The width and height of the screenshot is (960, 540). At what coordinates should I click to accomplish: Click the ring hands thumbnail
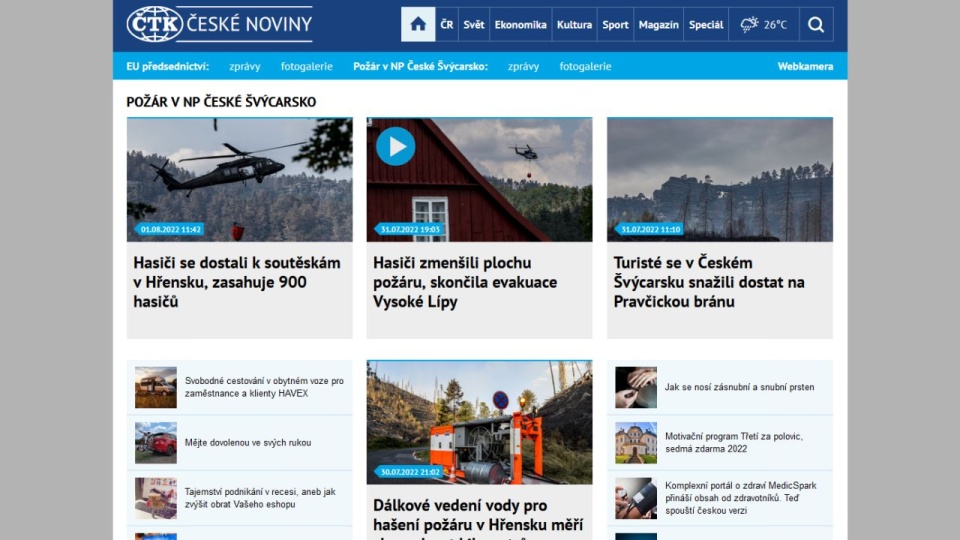636,388
